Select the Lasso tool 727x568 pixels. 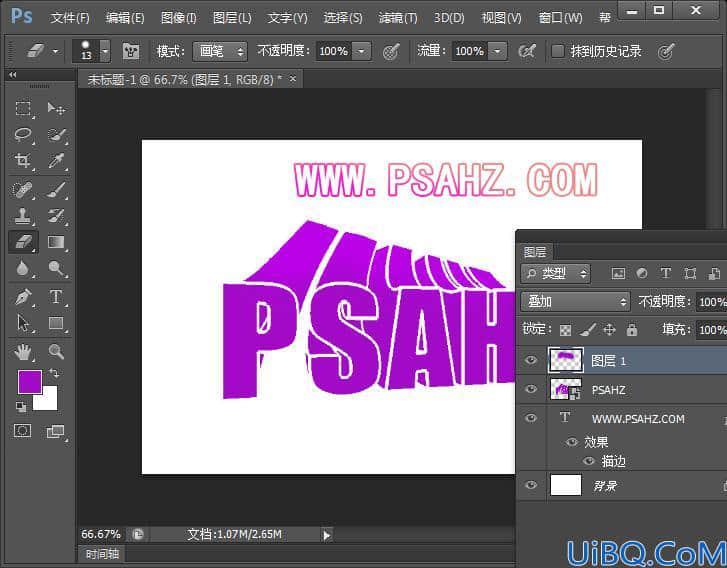23,134
